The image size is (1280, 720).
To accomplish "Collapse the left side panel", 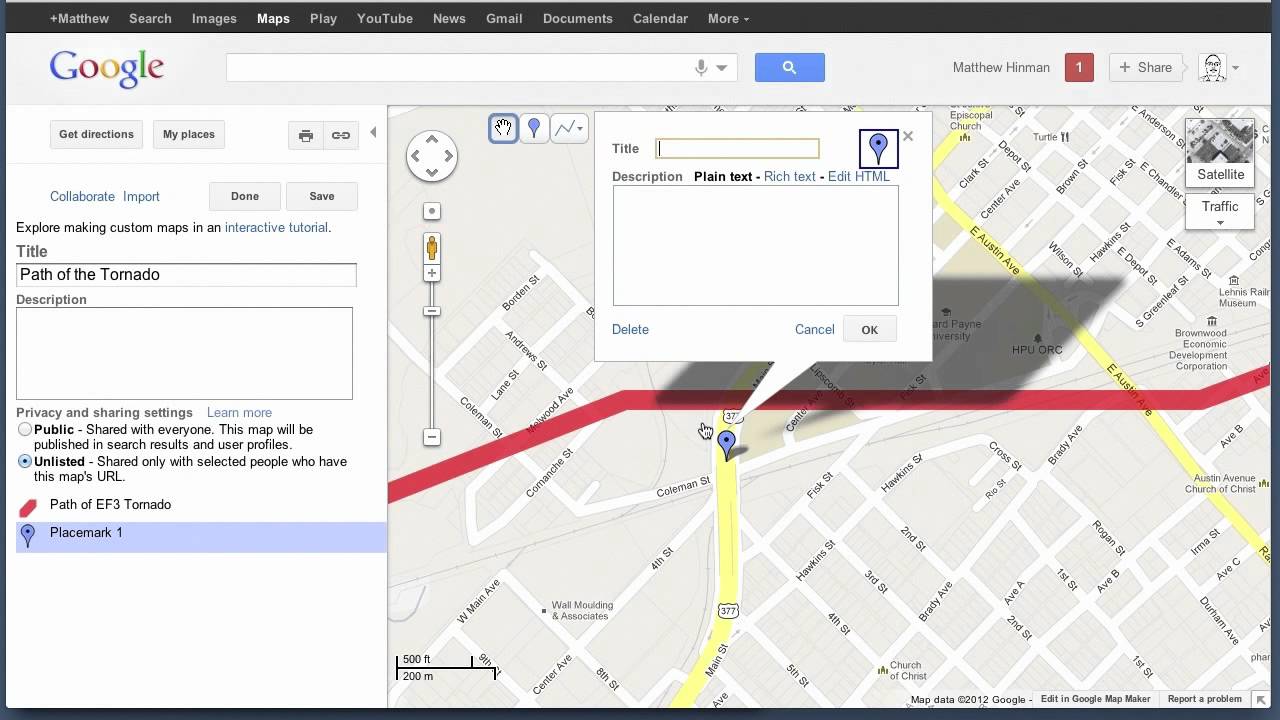I will [x=373, y=133].
